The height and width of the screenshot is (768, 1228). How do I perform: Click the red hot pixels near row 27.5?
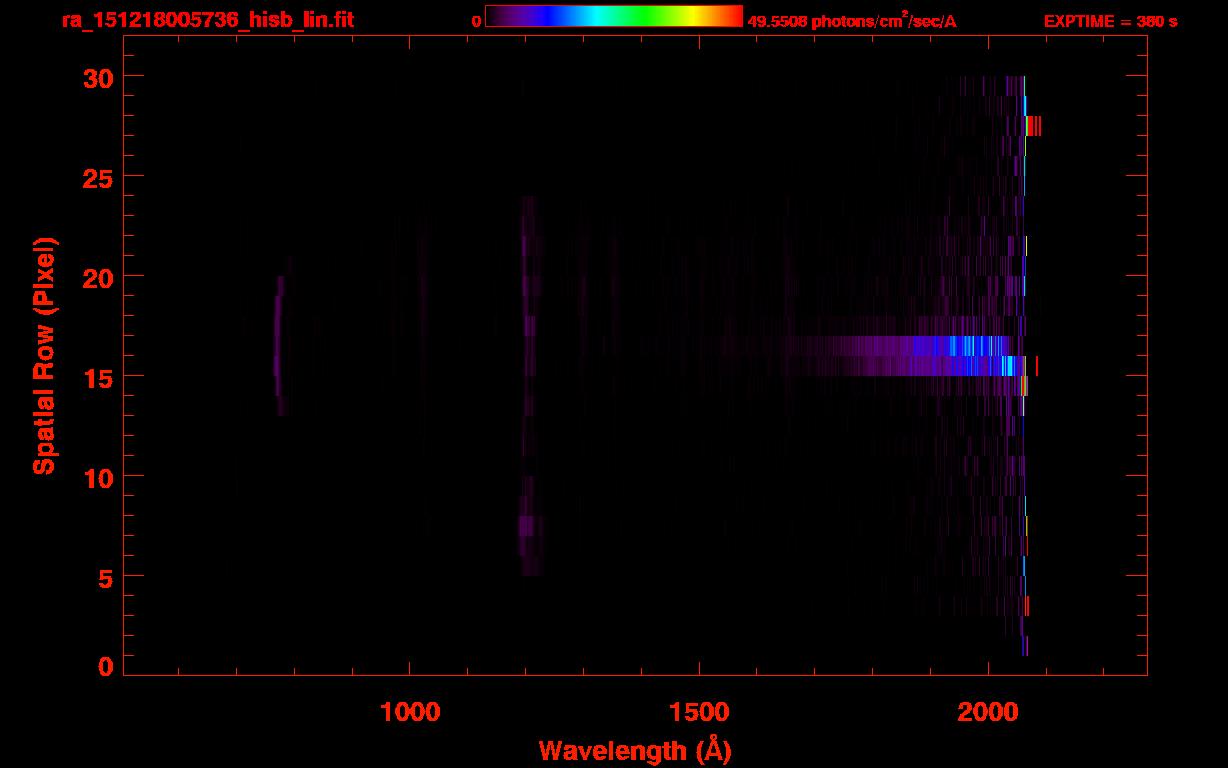click(1034, 126)
